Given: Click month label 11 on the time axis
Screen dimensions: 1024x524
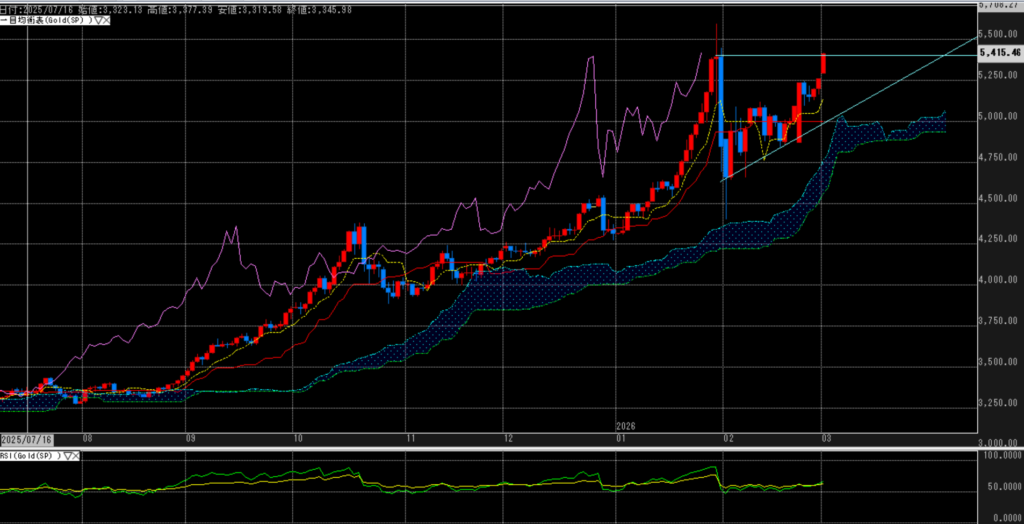Looking at the screenshot, I should (410, 439).
